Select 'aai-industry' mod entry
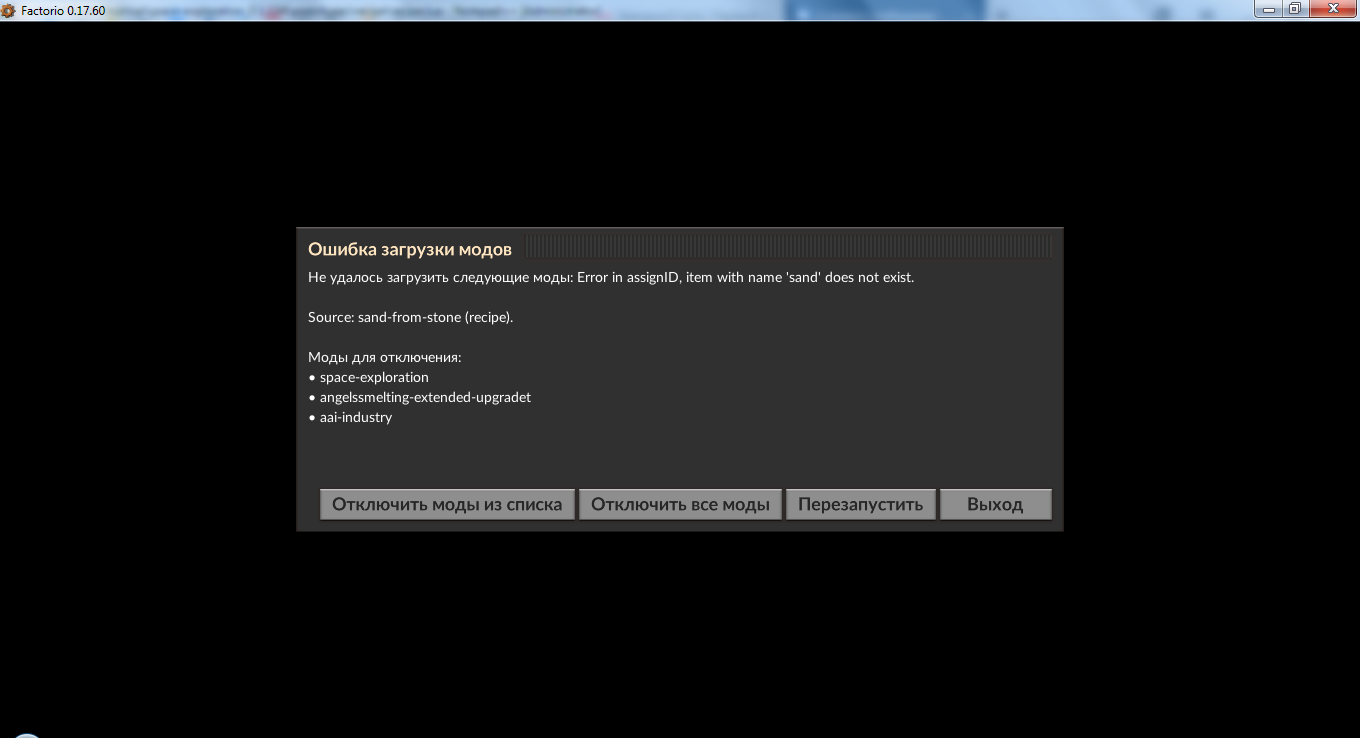 coord(356,417)
